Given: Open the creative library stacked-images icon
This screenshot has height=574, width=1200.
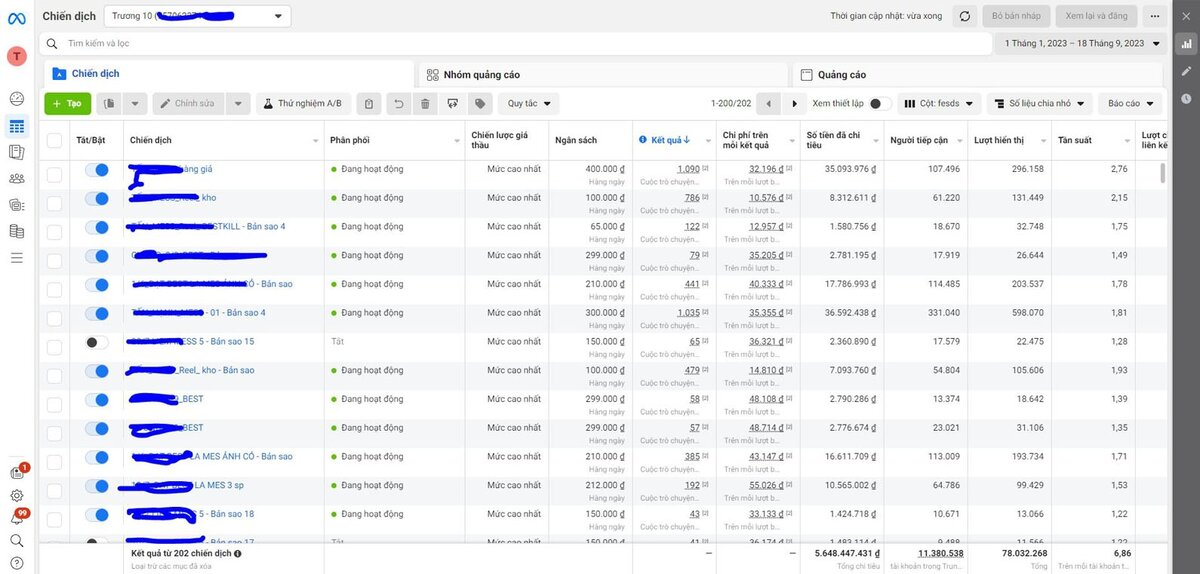Looking at the screenshot, I should pyautogui.click(x=16, y=205).
